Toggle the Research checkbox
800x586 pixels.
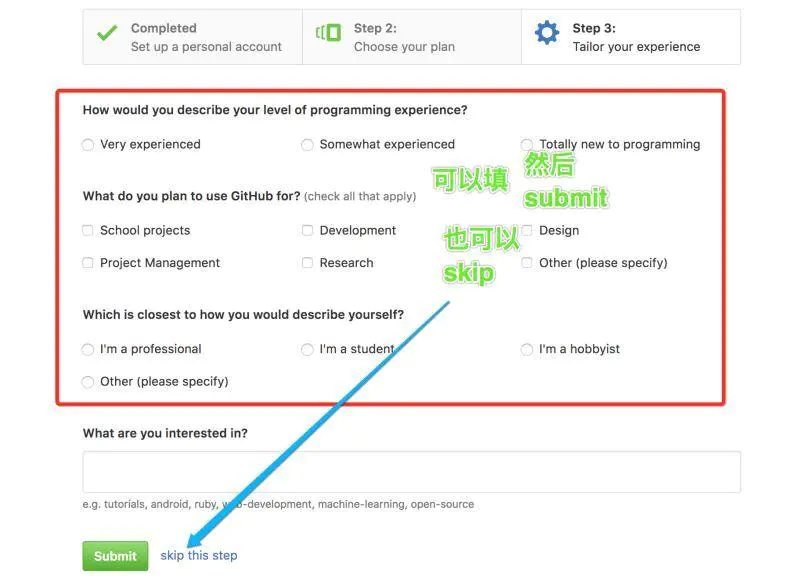(x=307, y=263)
